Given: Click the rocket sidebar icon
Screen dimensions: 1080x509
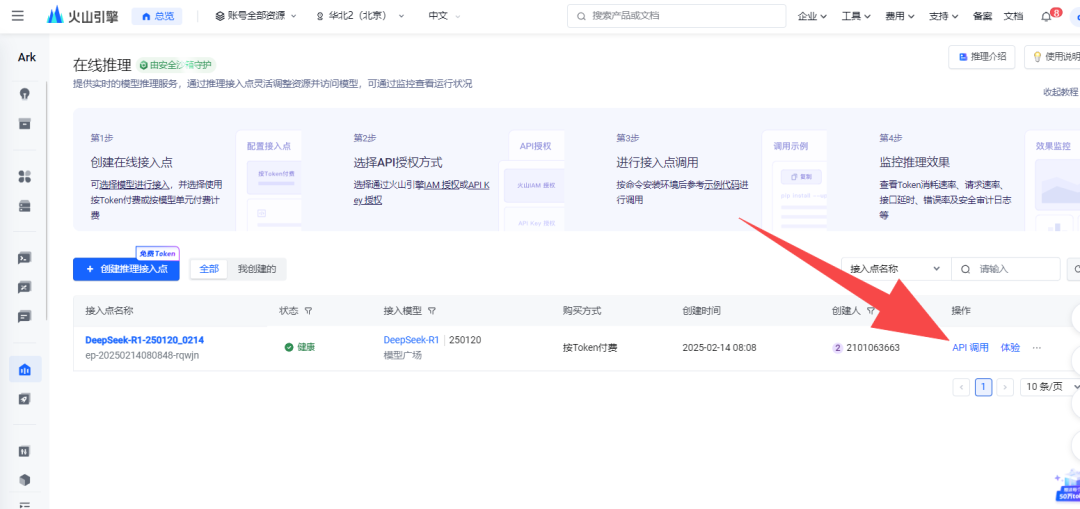Looking at the screenshot, I should tap(25, 399).
